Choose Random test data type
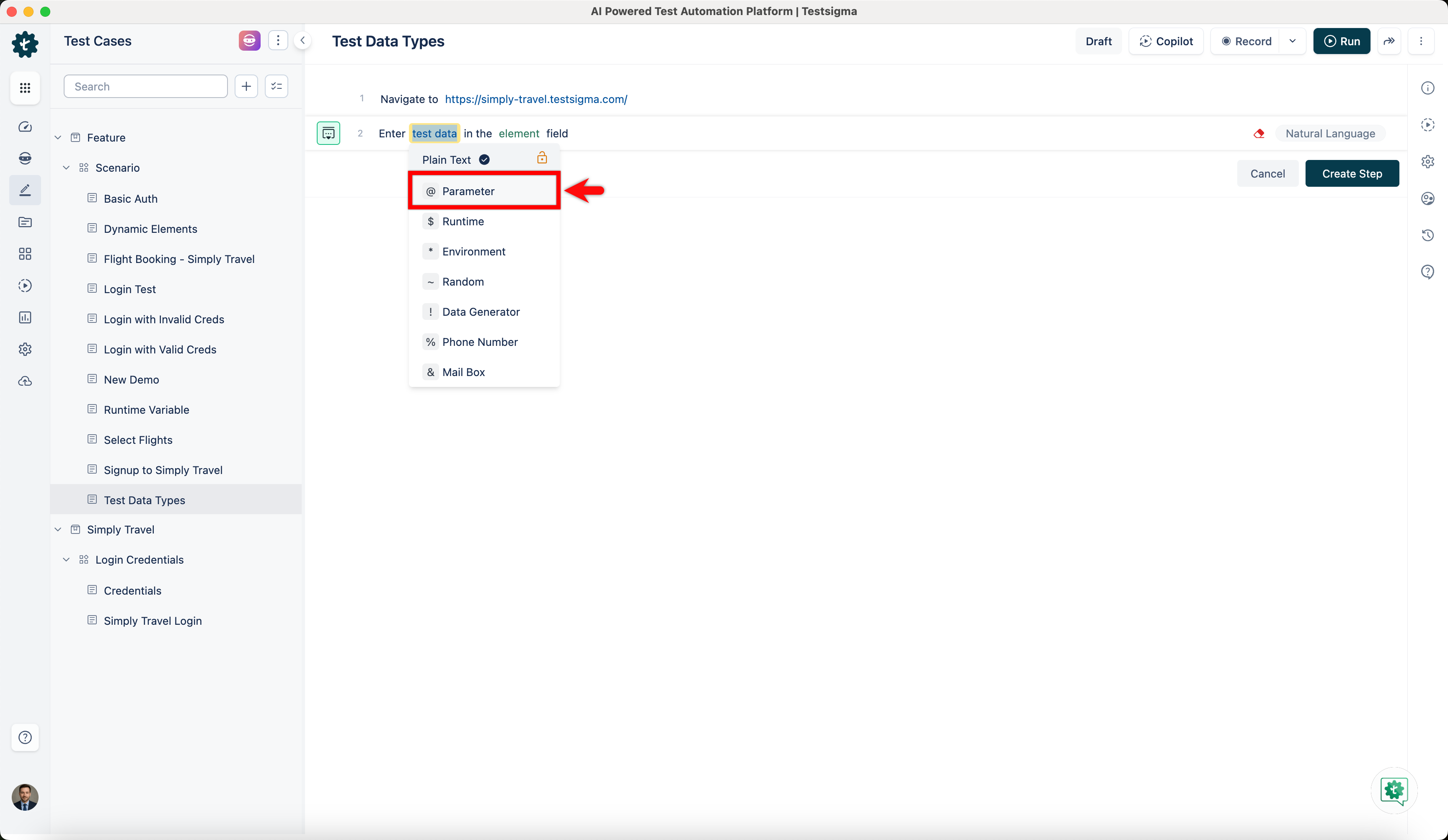 (x=484, y=282)
